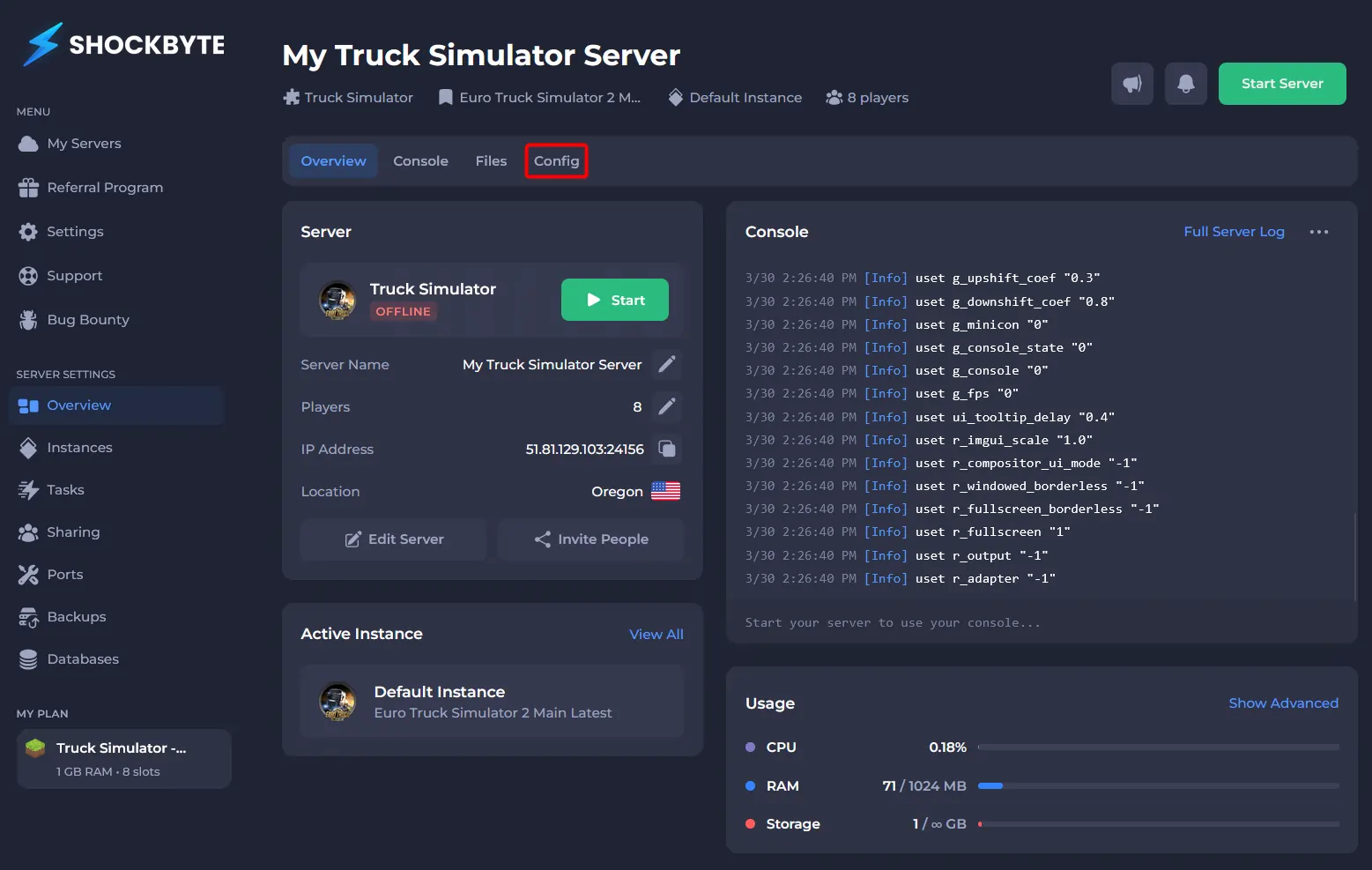Click the console scrollbar
Screen dimensions: 1372x870
[1355, 556]
